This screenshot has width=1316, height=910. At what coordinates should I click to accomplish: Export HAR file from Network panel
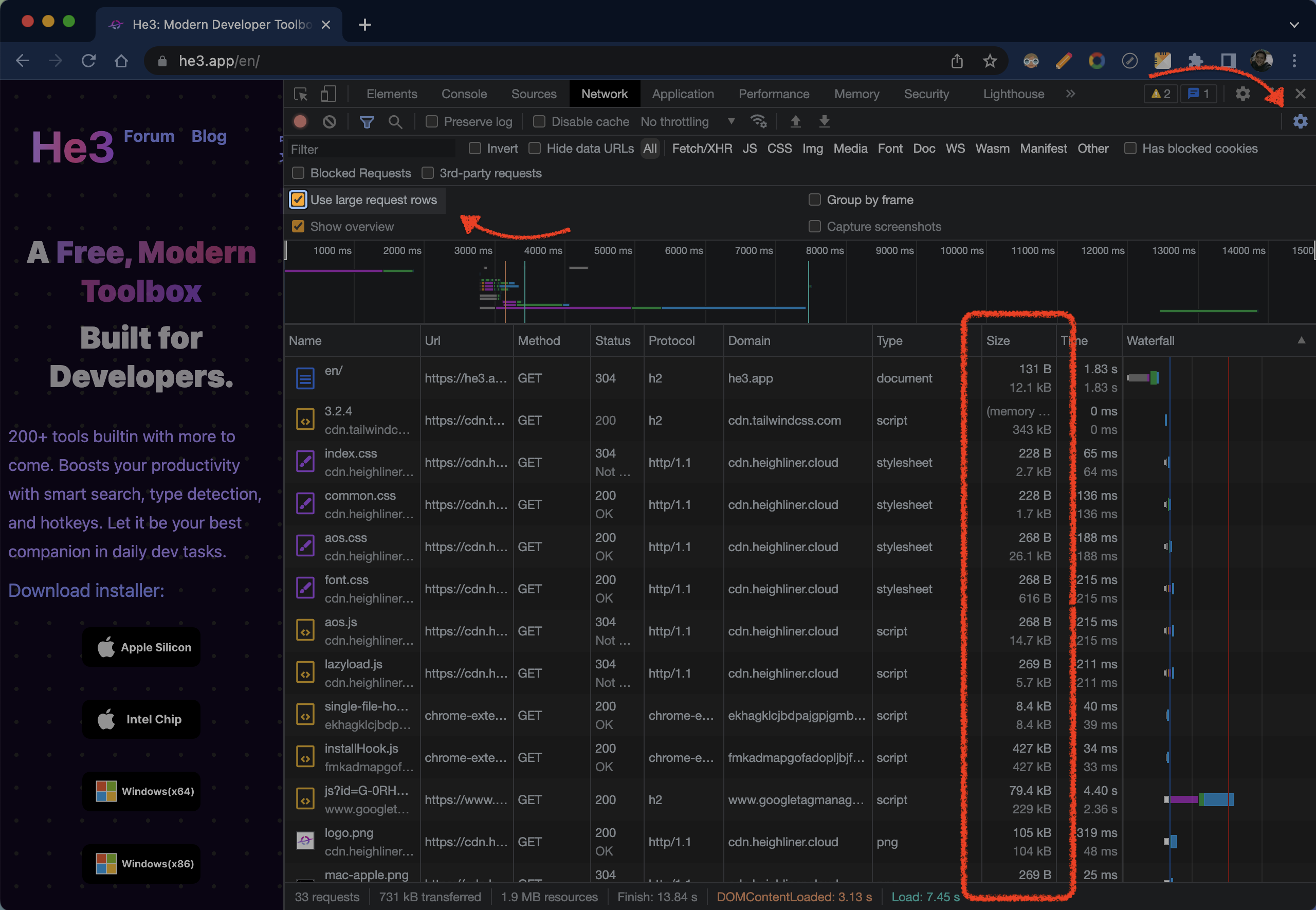coord(824,121)
